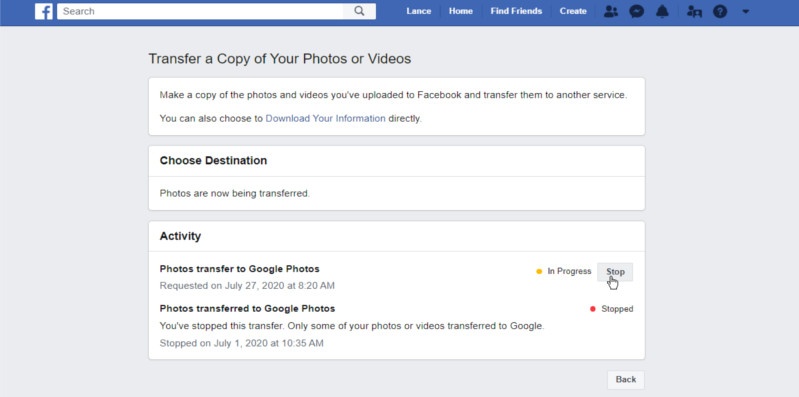The image size is (799, 397).
Task: Open the Notifications bell icon
Action: (662, 11)
